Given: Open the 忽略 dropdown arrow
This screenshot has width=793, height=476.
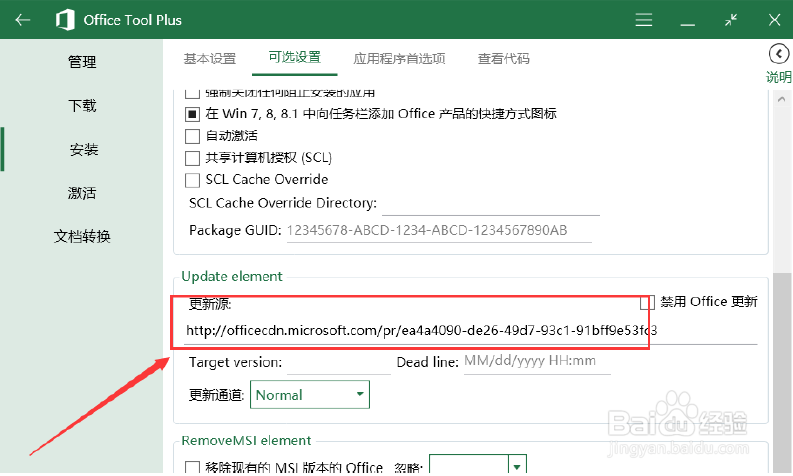Looking at the screenshot, I should pyautogui.click(x=517, y=466).
